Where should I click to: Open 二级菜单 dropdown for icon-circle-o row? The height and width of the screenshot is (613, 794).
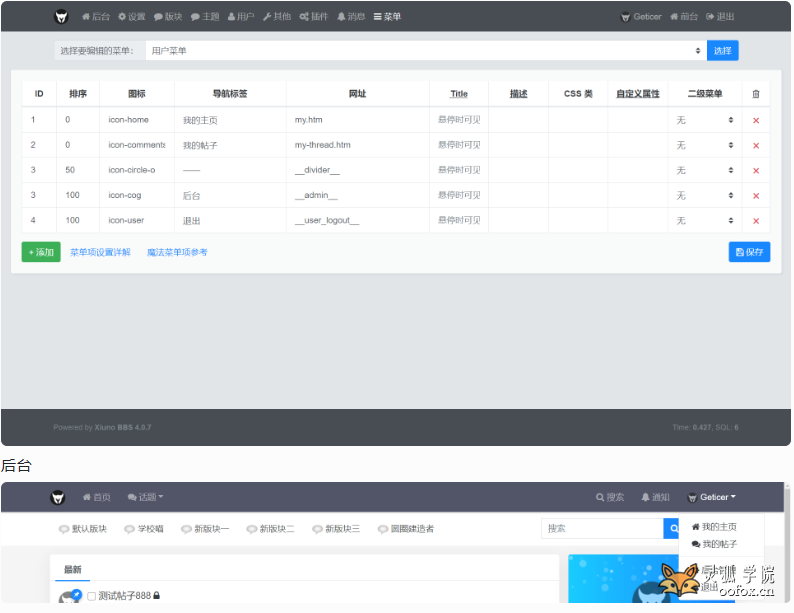point(704,170)
